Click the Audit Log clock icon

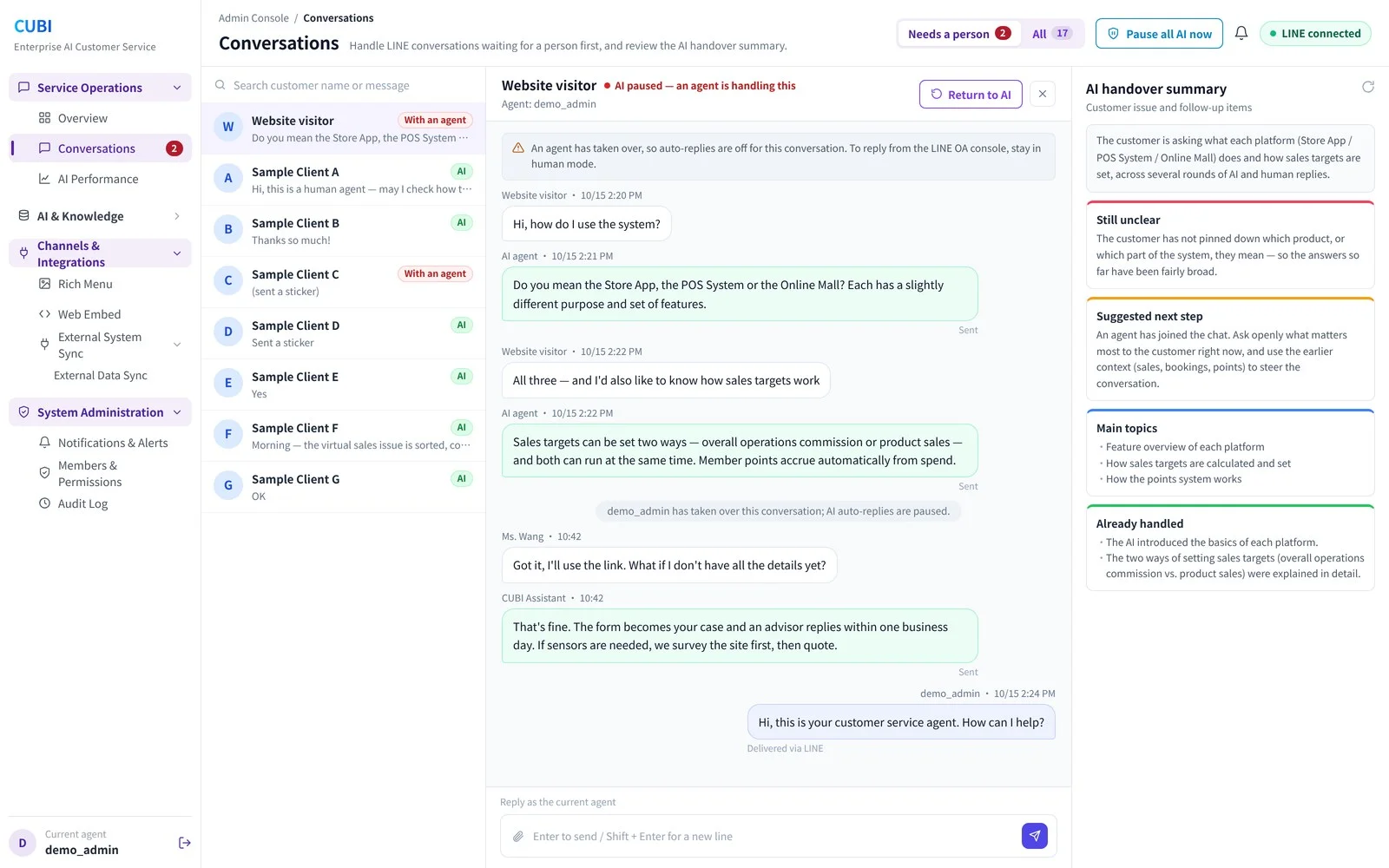pyautogui.click(x=44, y=503)
